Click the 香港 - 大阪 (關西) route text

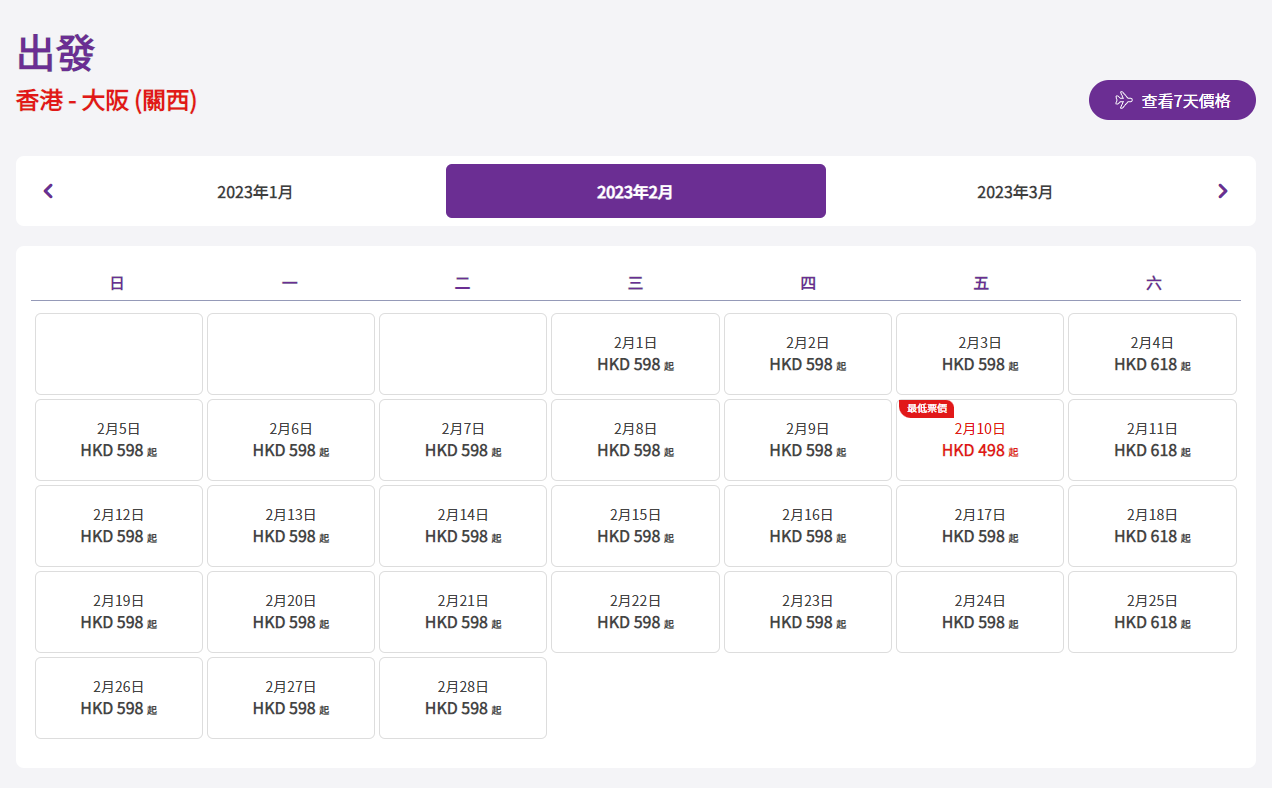(106, 101)
